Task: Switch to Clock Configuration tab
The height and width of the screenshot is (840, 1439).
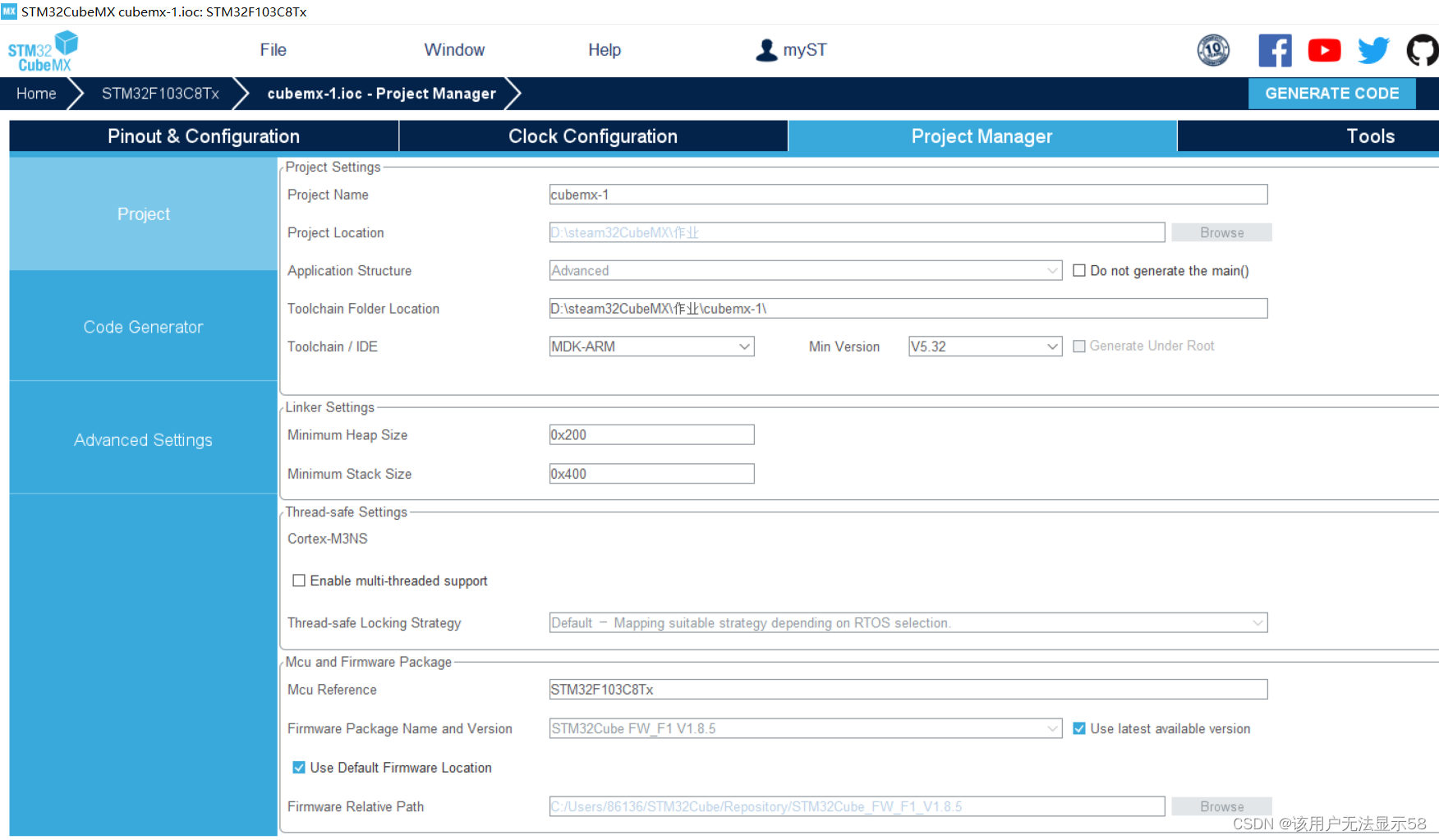Action: 593,136
